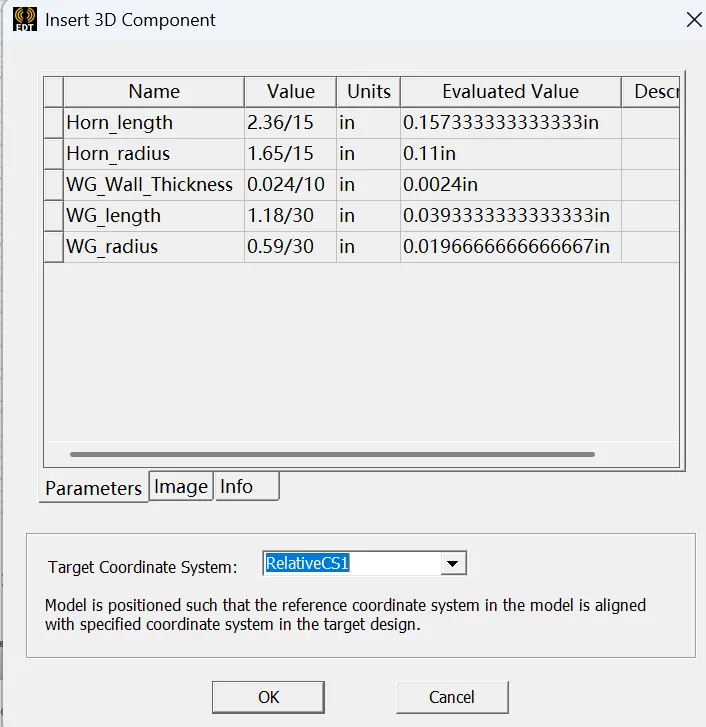Switch to the Info tab
The width and height of the screenshot is (706, 727).
(x=247, y=486)
